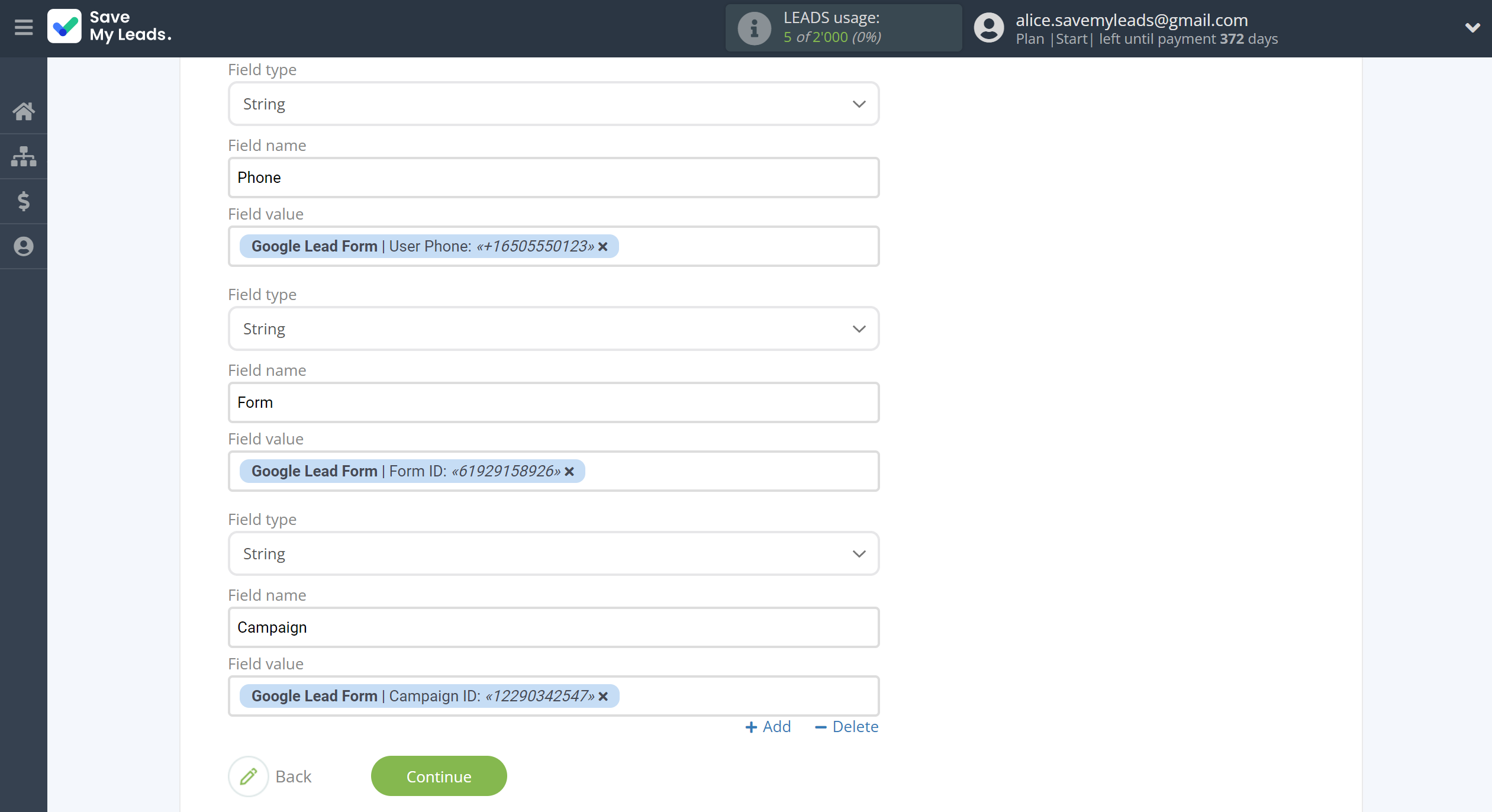Click the Save My Leads logo
This screenshot has height=812, width=1492.
[110, 27]
